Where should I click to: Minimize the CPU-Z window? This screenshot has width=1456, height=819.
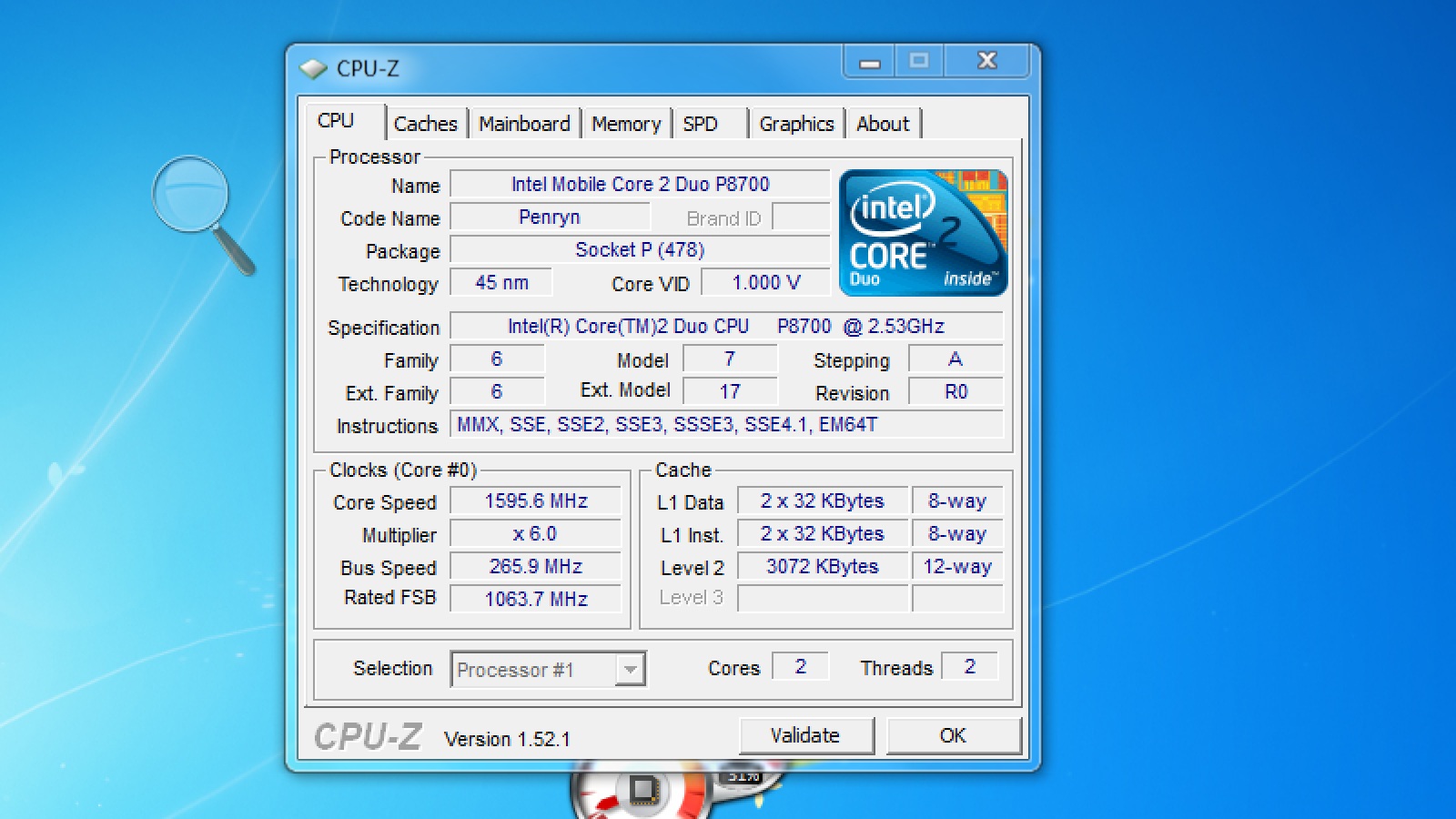[x=870, y=62]
